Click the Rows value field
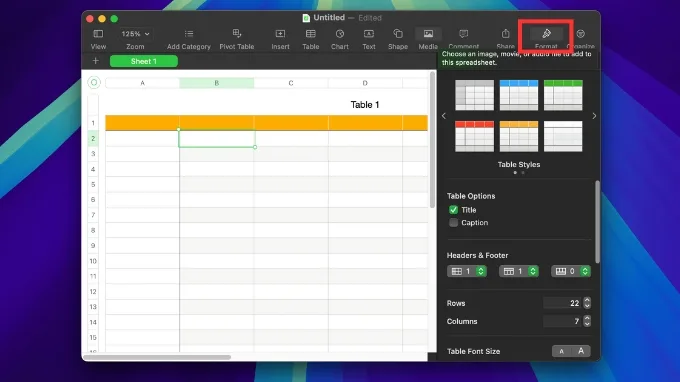Viewport: 680px width, 382px height. pyautogui.click(x=562, y=303)
